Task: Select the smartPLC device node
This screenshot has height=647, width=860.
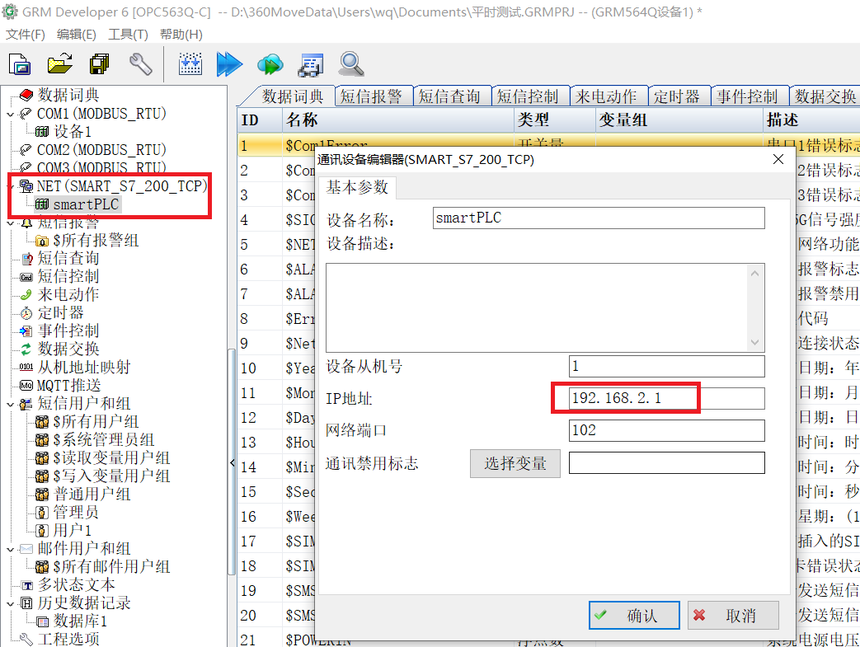Action: [86, 204]
